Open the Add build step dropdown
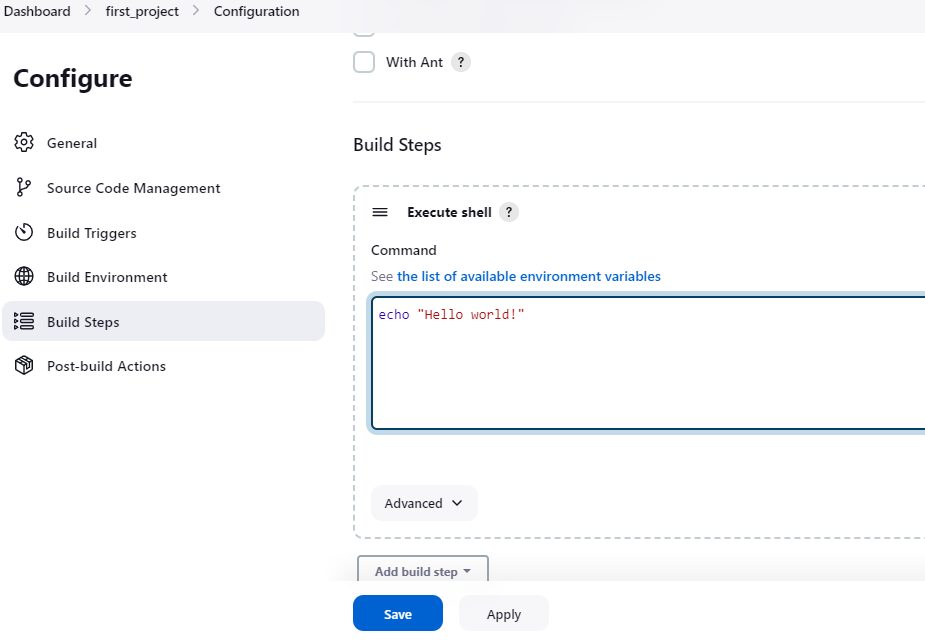The width and height of the screenshot is (925, 640). tap(422, 571)
